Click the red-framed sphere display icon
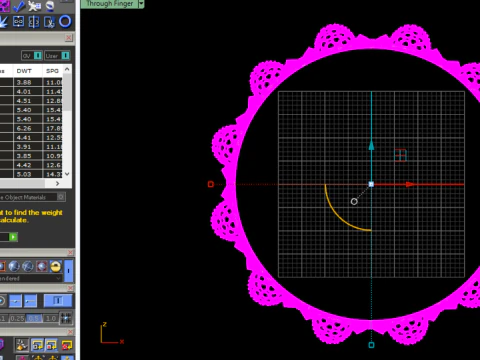 [x=42, y=267]
